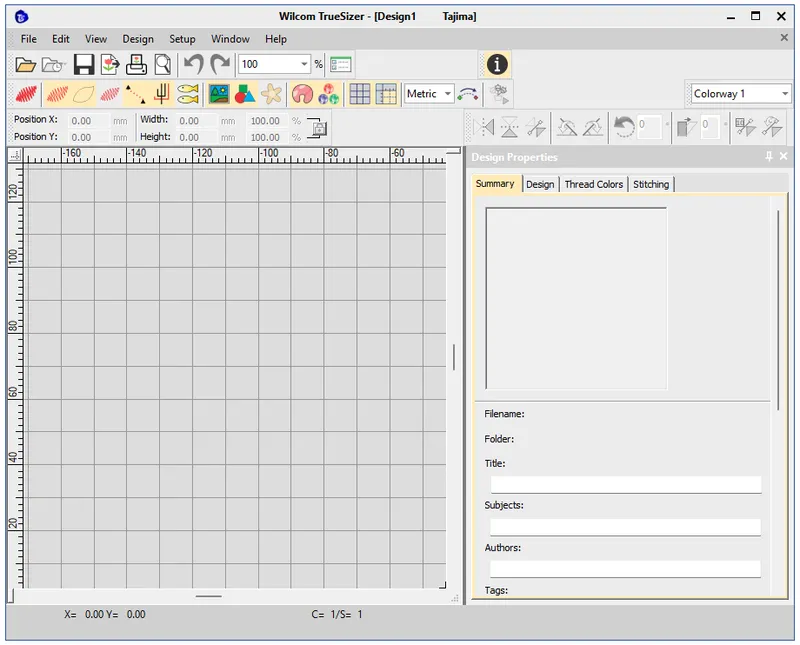
Task: Open the Colorway 1 dropdown
Action: pyautogui.click(x=785, y=94)
